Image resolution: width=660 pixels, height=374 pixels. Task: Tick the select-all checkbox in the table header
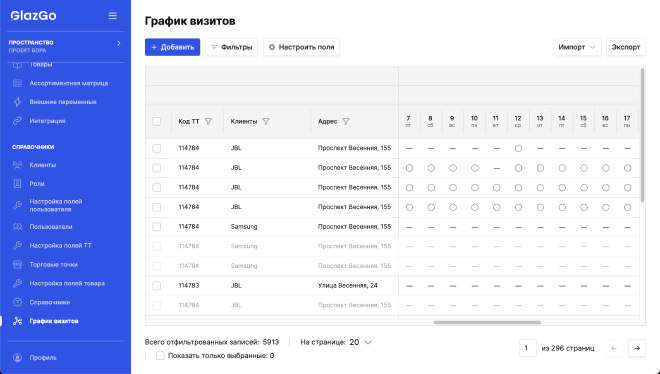157,122
